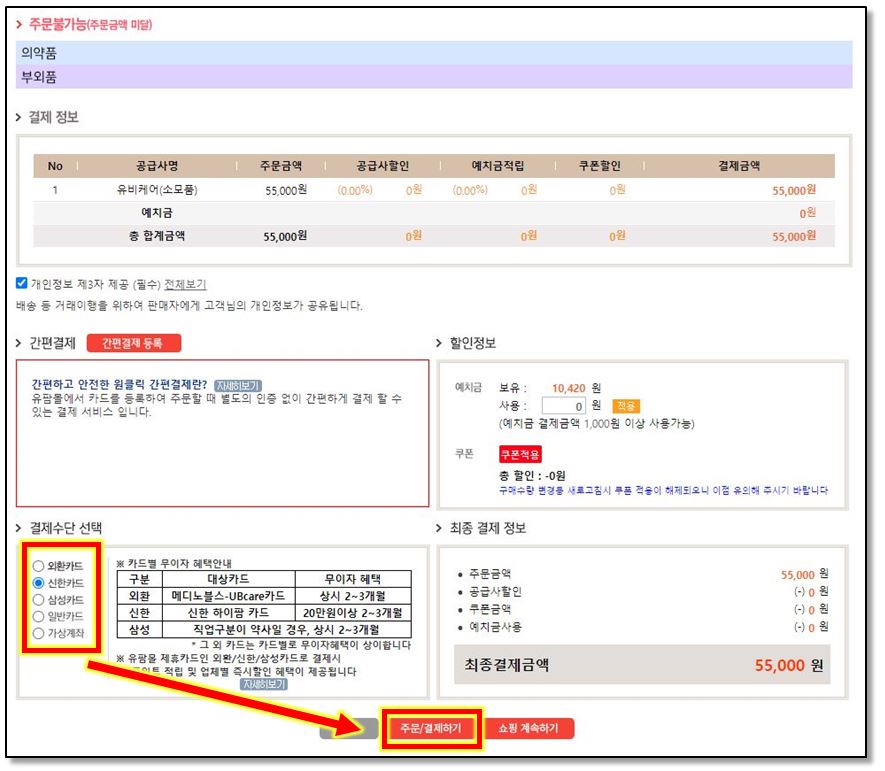Expand the 부외품 category bar

(432, 77)
